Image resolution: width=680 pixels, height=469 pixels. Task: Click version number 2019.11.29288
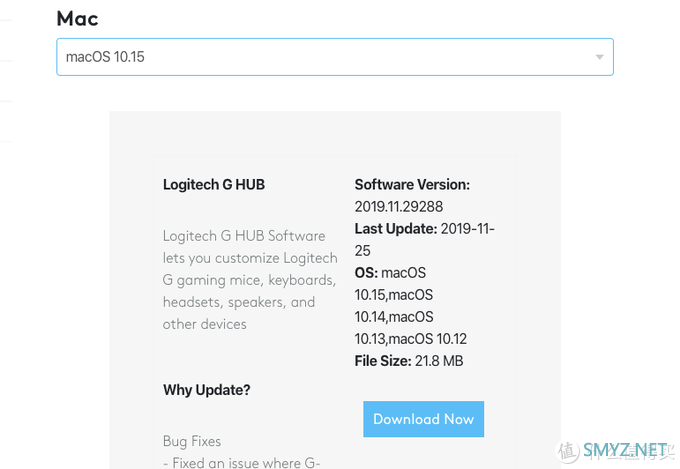pos(399,207)
